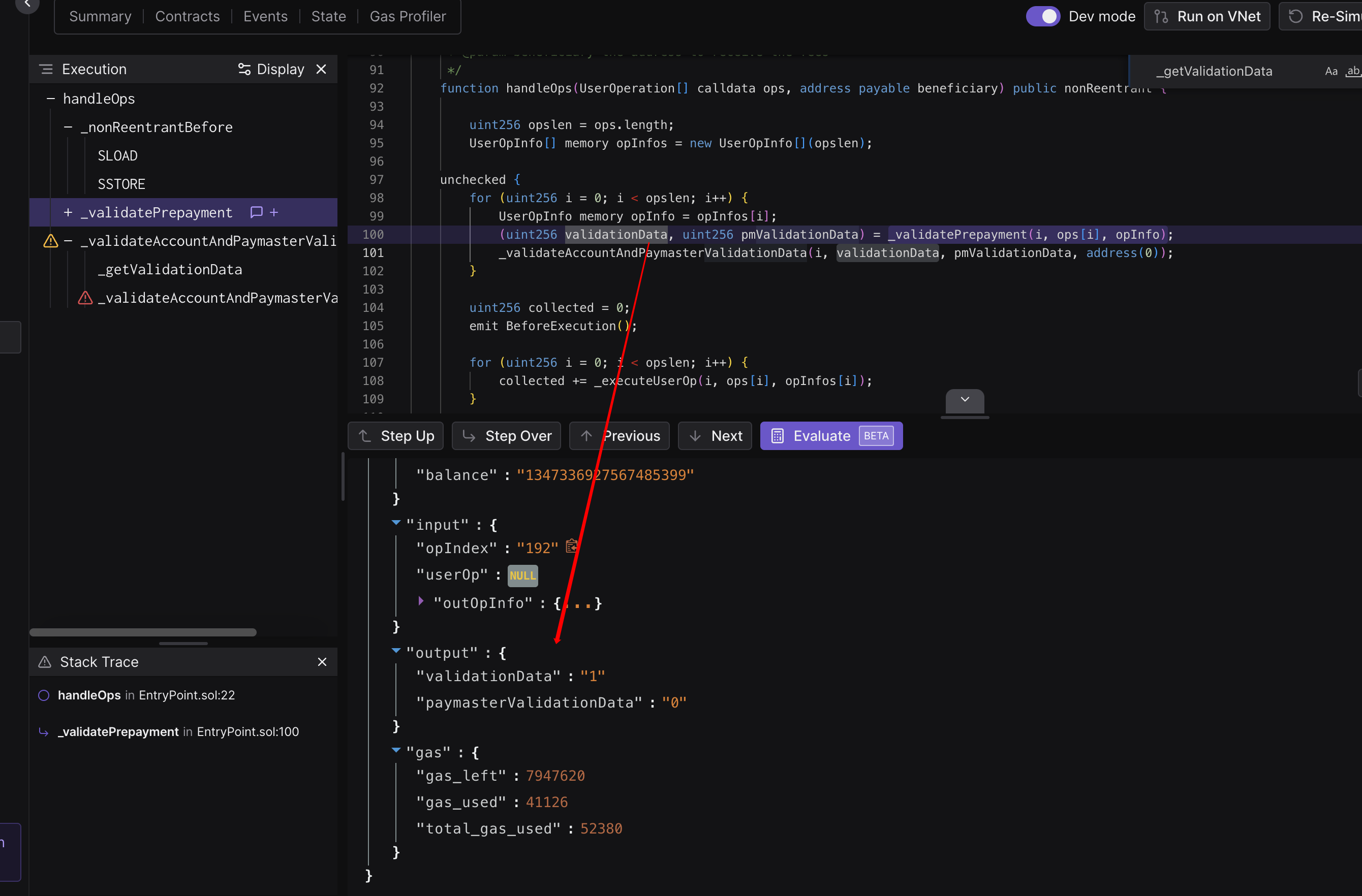Click the validationData value "1"

[592, 677]
